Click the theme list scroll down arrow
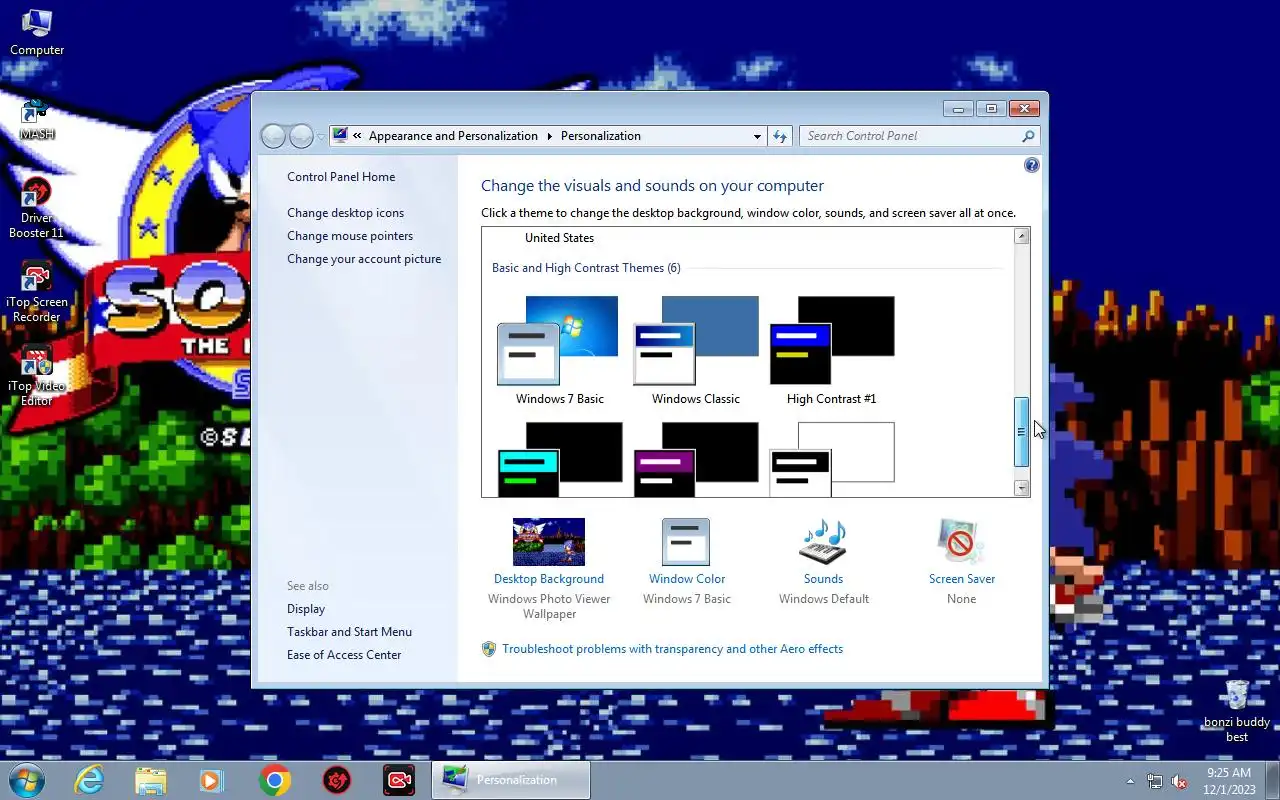1280x800 pixels. (1021, 488)
